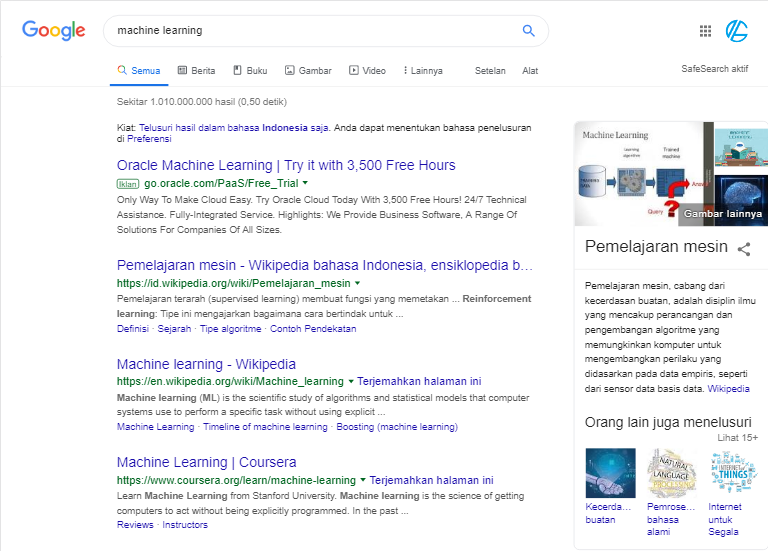
Task: Click the SafeSearch aktif label
Action: point(715,69)
